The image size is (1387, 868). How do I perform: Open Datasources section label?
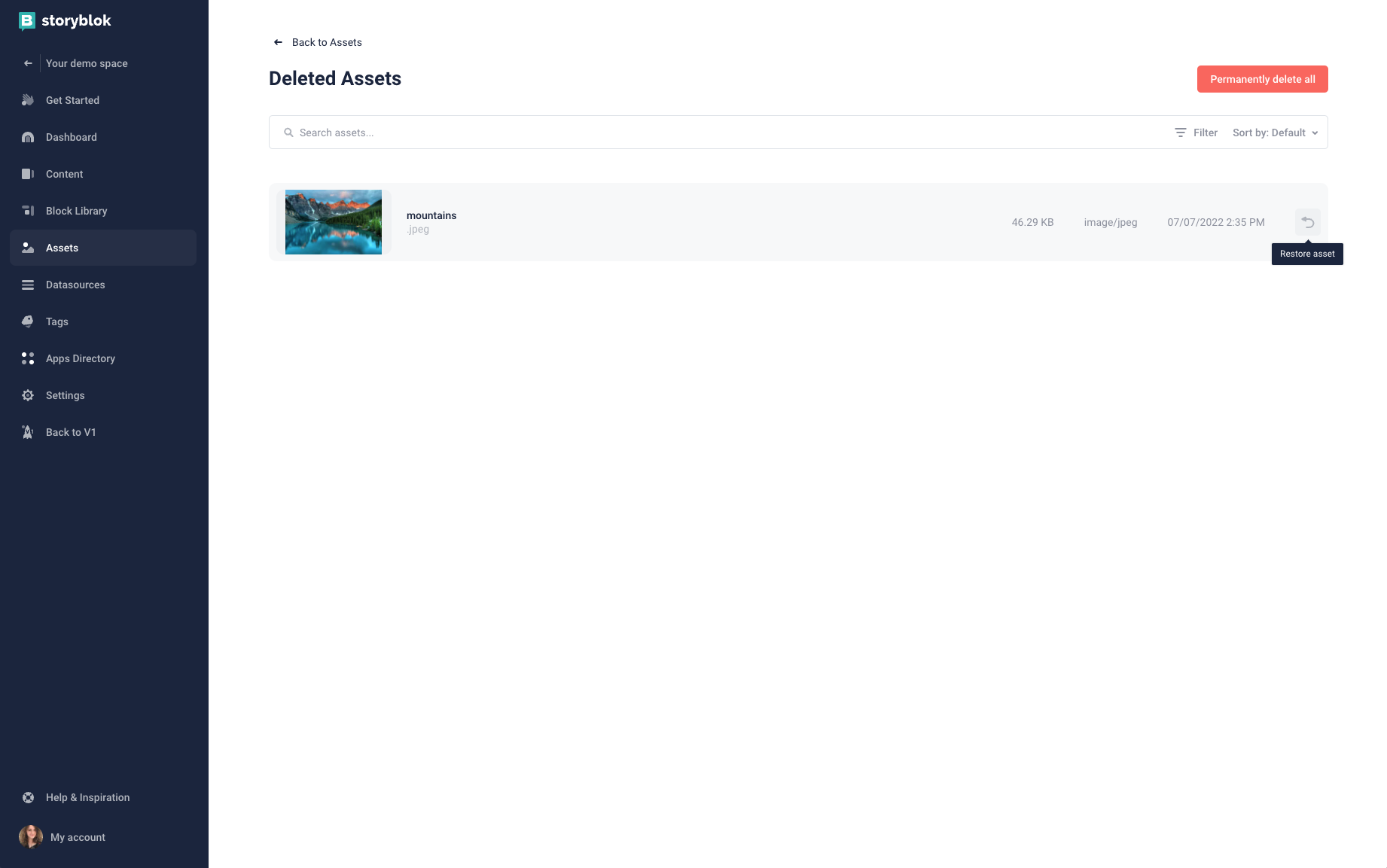75,285
